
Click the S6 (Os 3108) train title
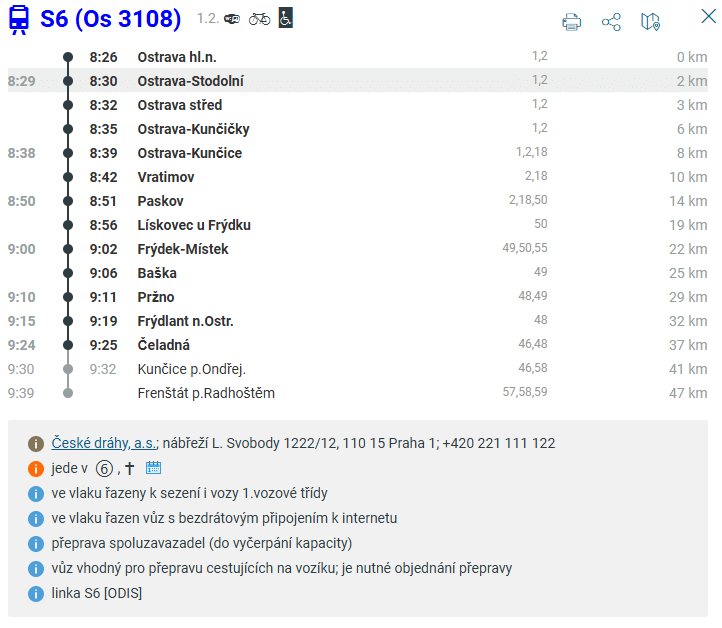(111, 19)
